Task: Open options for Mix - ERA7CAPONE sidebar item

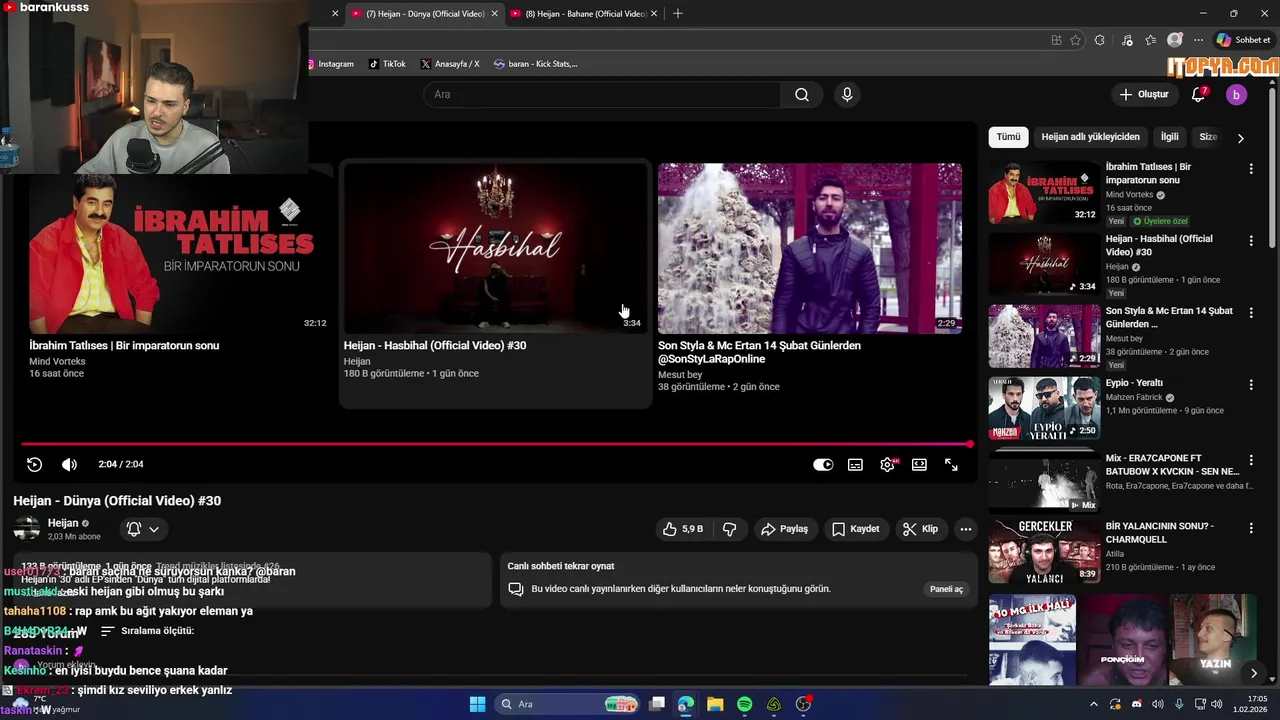Action: (x=1251, y=460)
